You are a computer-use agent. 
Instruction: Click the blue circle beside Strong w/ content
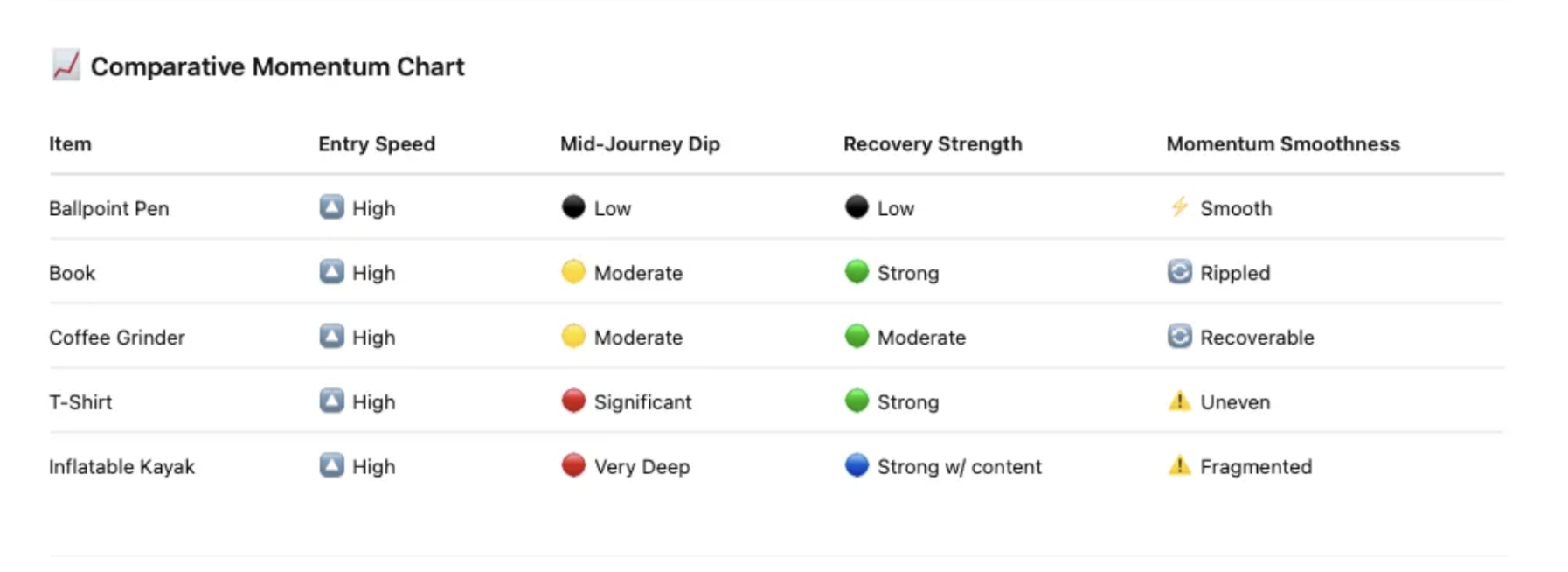pos(857,466)
